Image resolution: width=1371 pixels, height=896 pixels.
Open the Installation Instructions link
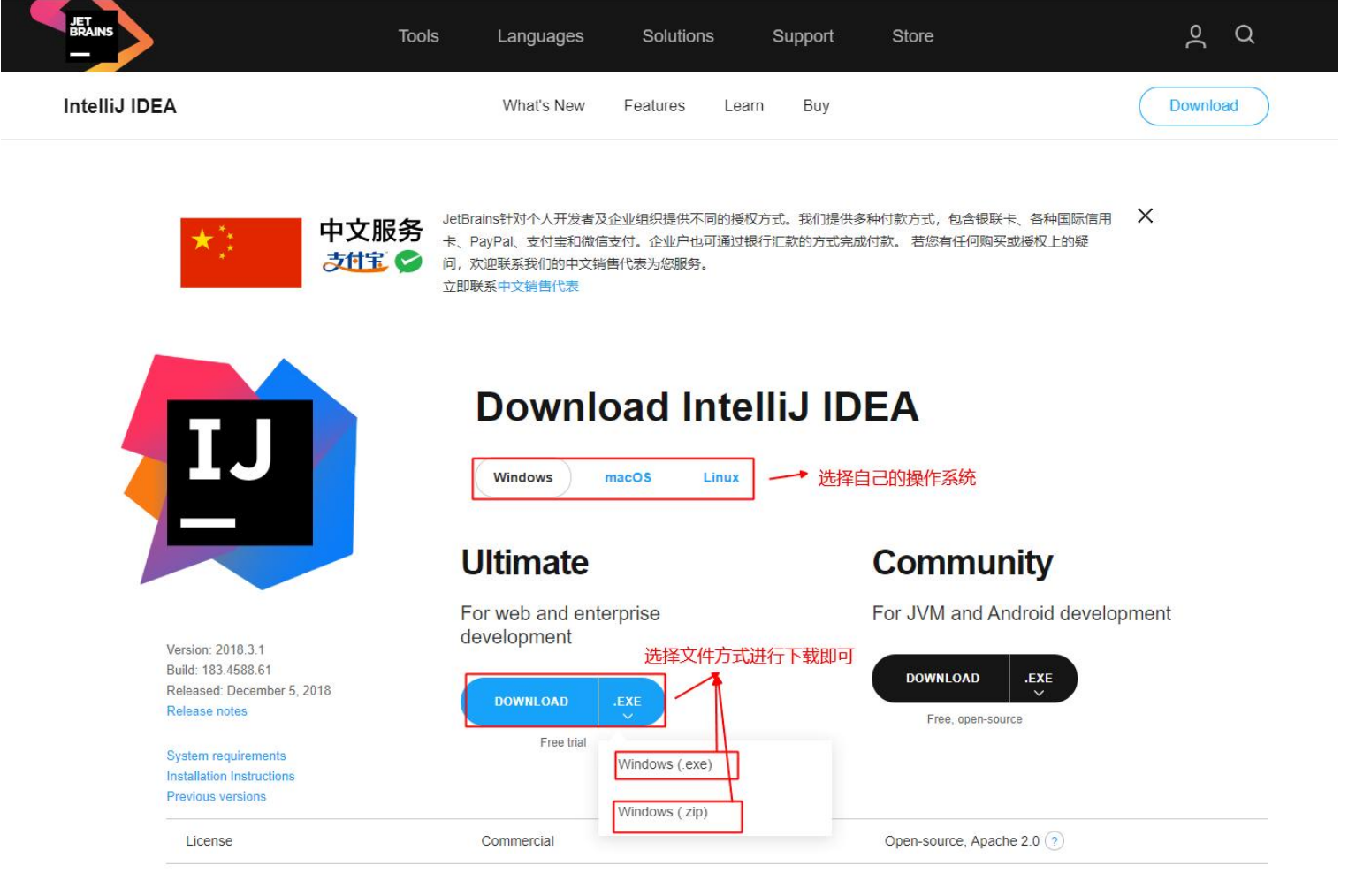tap(231, 777)
